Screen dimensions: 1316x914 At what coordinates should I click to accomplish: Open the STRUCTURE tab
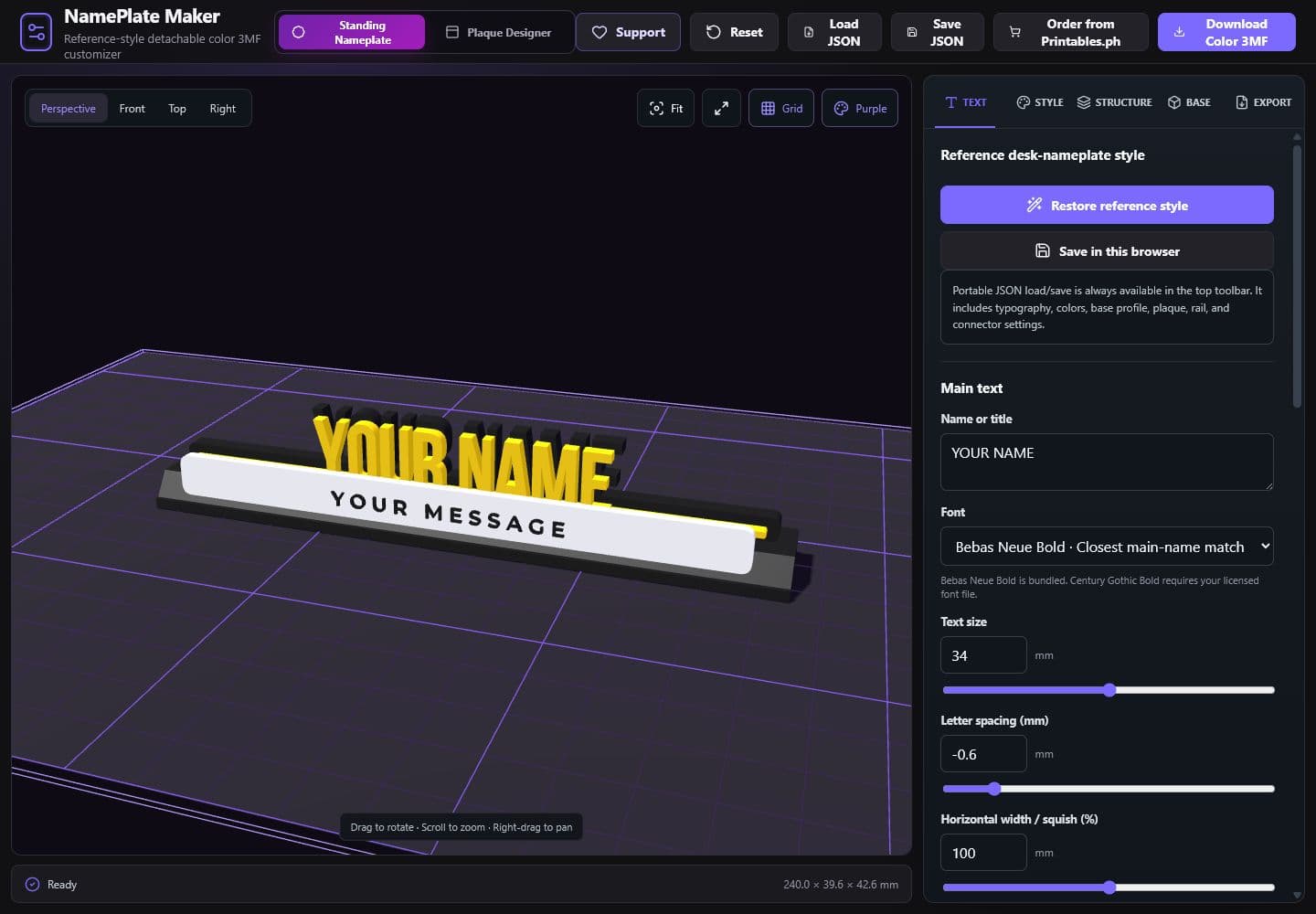(1114, 102)
